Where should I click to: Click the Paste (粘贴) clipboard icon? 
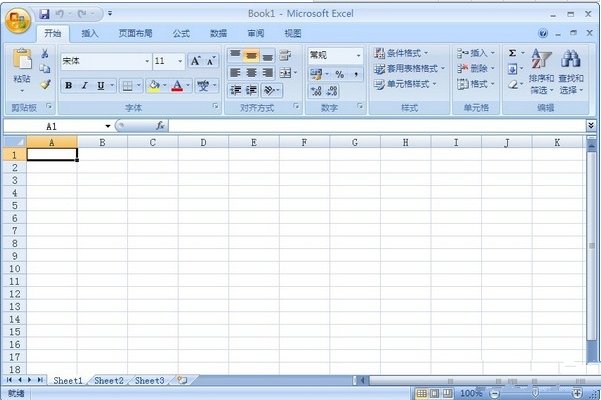tap(22, 59)
